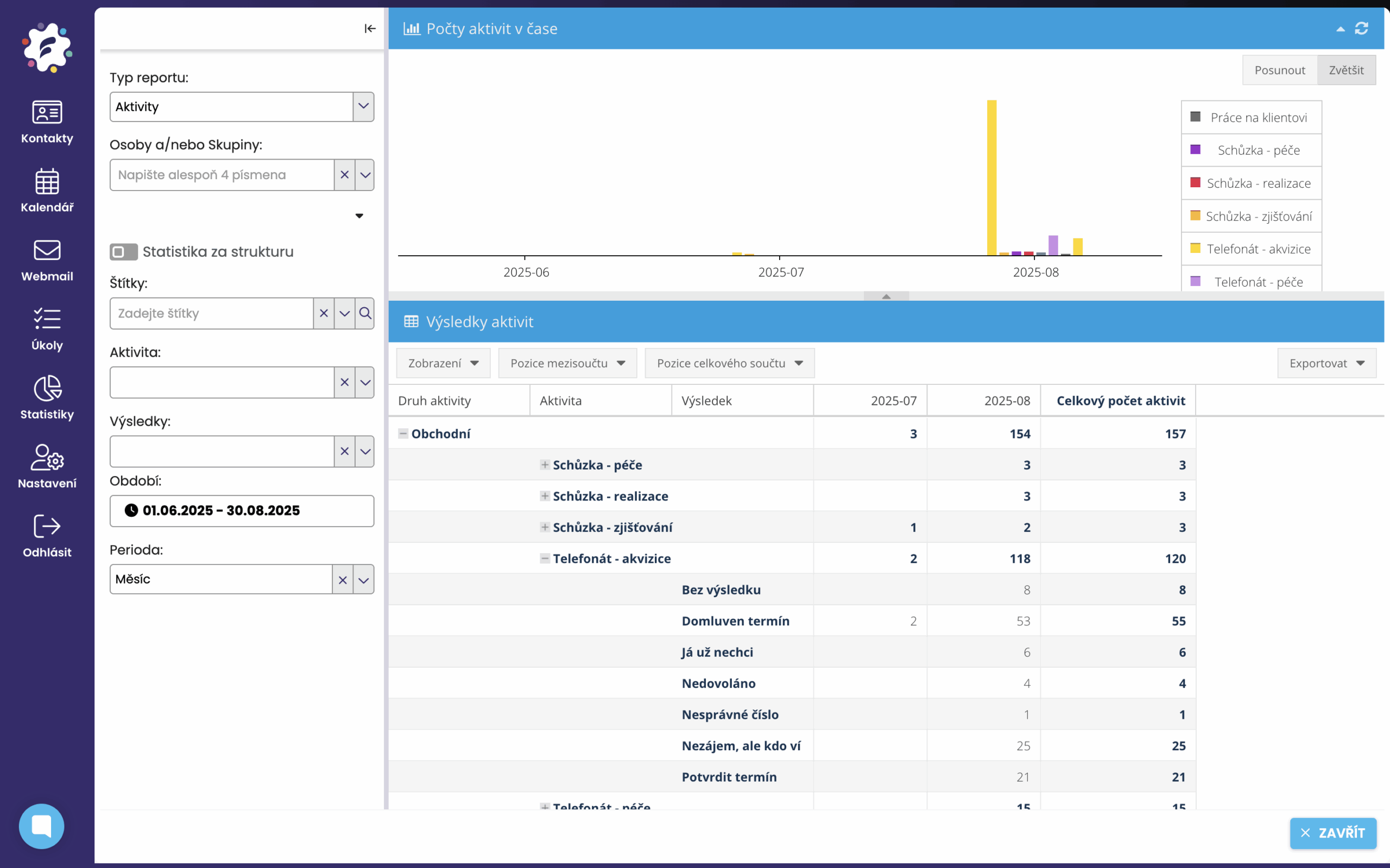Image resolution: width=1390 pixels, height=868 pixels.
Task: Go to Webmail envelope icon
Action: tap(47, 250)
